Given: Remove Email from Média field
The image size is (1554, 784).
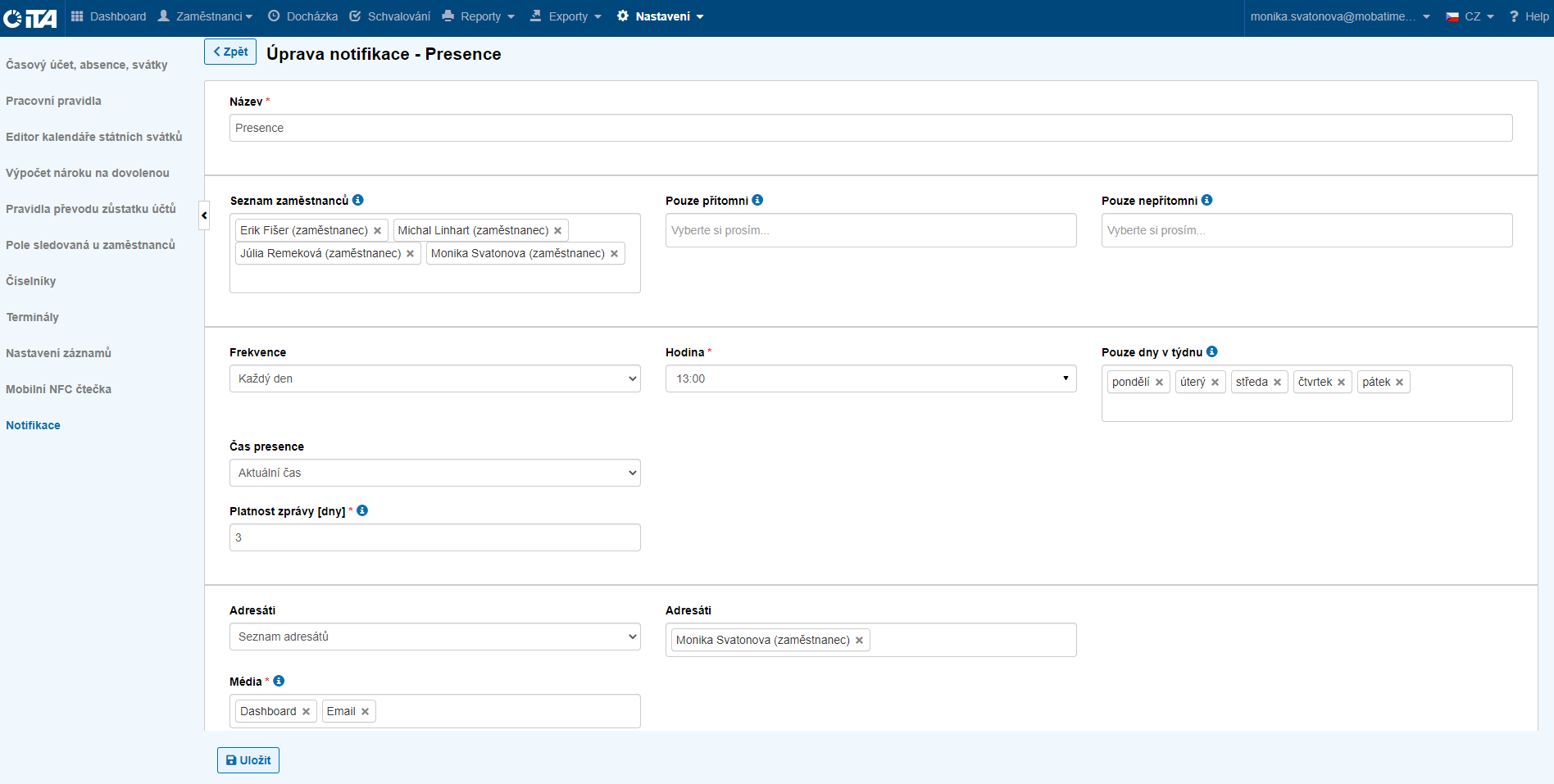Looking at the screenshot, I should [365, 712].
